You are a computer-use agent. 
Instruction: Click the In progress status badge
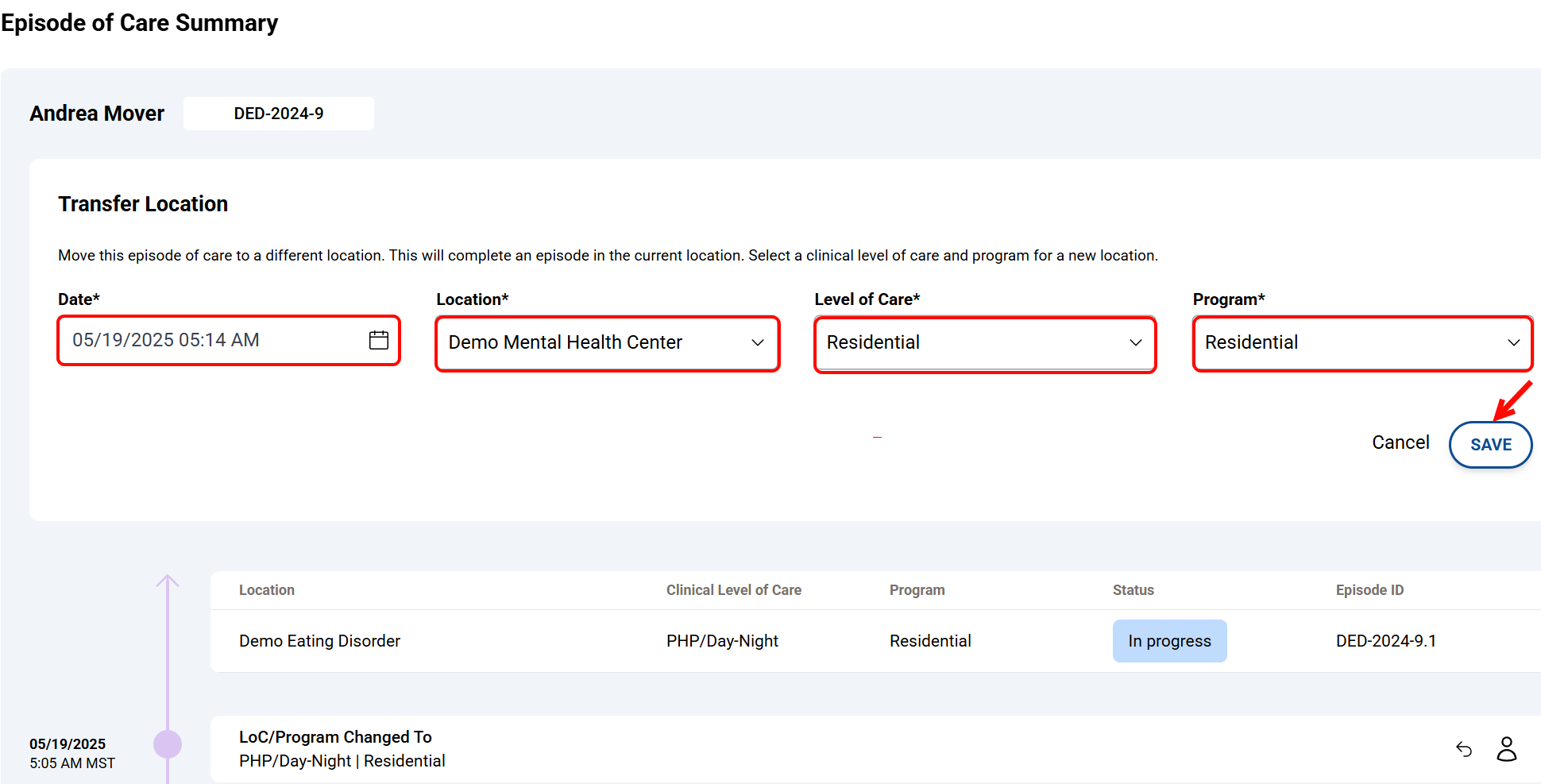point(1169,641)
